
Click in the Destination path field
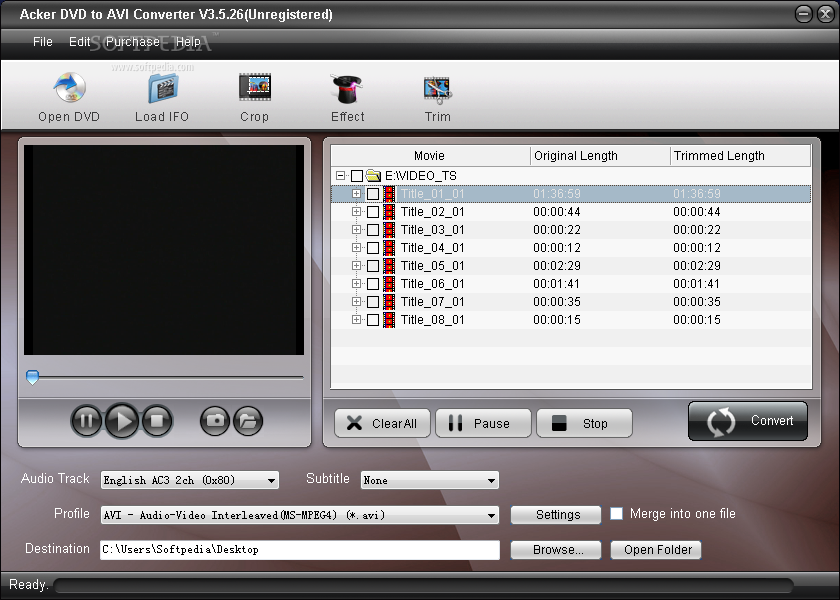point(300,550)
